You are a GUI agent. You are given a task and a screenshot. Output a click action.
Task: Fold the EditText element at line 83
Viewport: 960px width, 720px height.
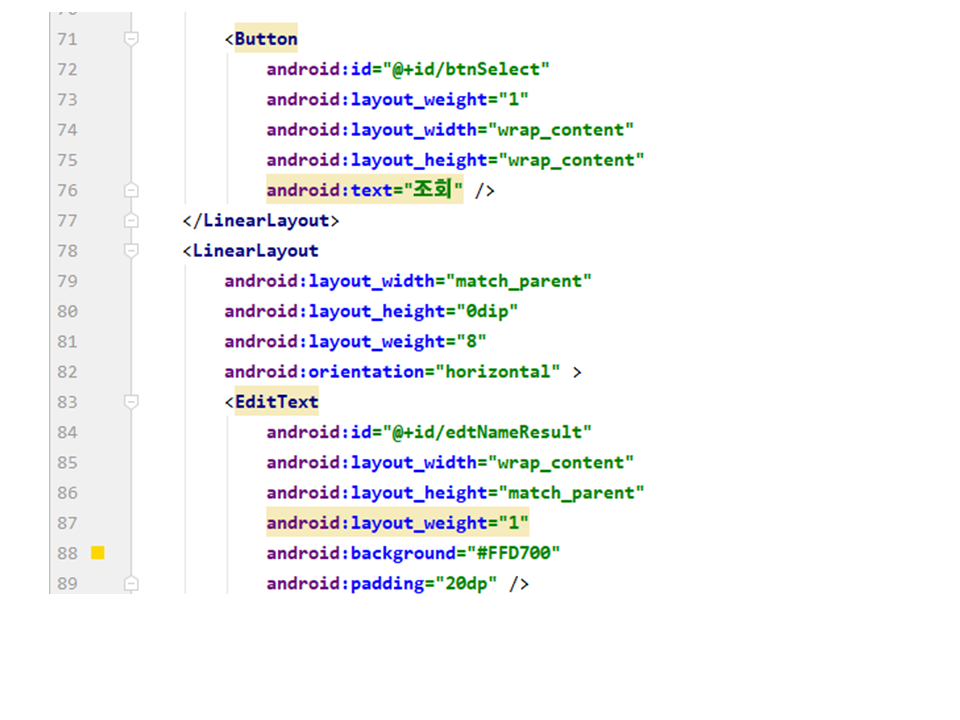130,402
